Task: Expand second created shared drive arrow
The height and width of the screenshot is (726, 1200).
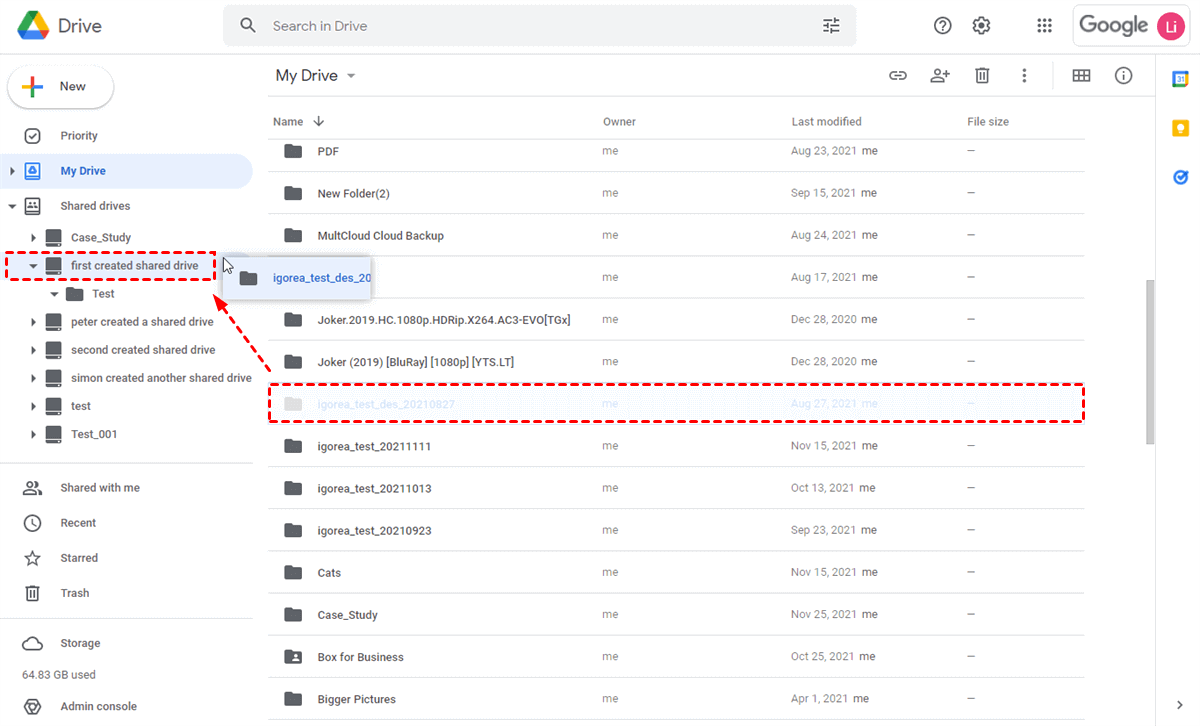Action: tap(33, 350)
